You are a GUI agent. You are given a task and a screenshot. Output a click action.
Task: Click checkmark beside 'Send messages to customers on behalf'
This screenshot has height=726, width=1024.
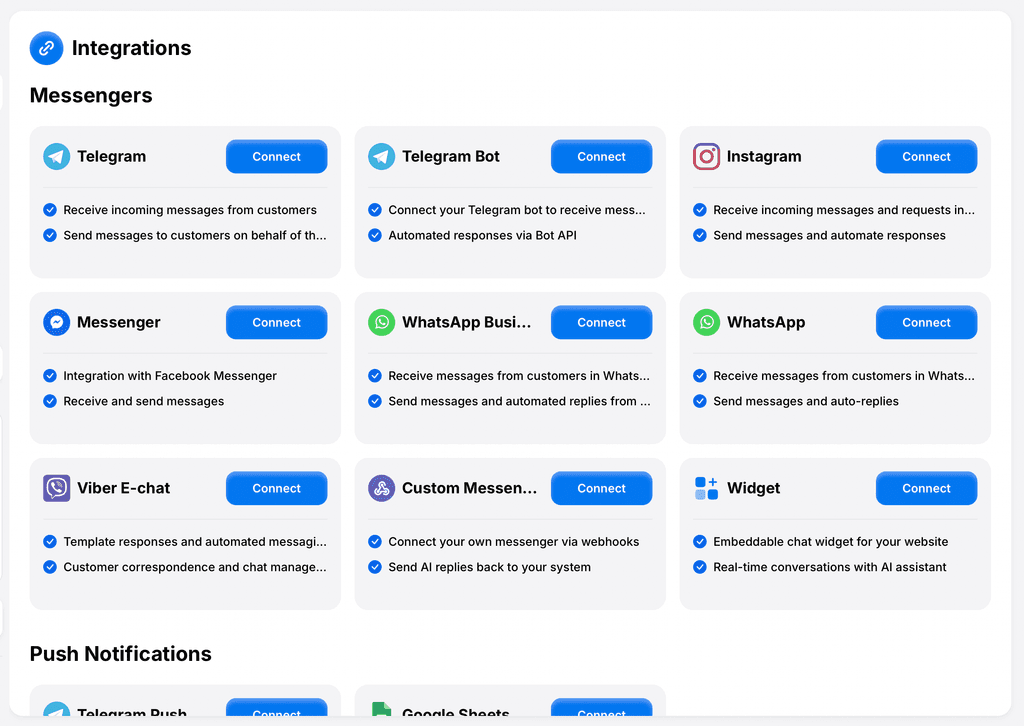pos(50,235)
